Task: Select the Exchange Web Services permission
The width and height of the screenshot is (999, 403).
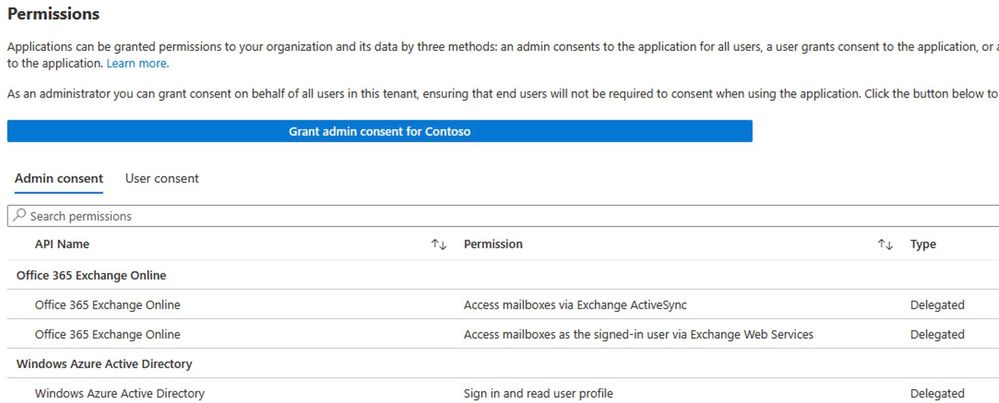Action: [638, 334]
